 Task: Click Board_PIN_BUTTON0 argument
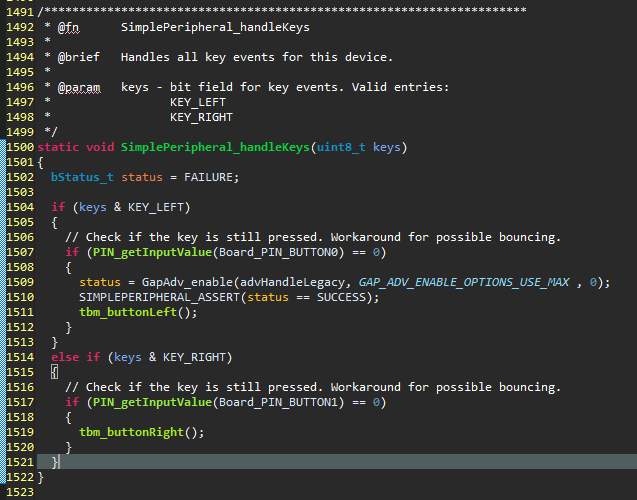click(278, 252)
